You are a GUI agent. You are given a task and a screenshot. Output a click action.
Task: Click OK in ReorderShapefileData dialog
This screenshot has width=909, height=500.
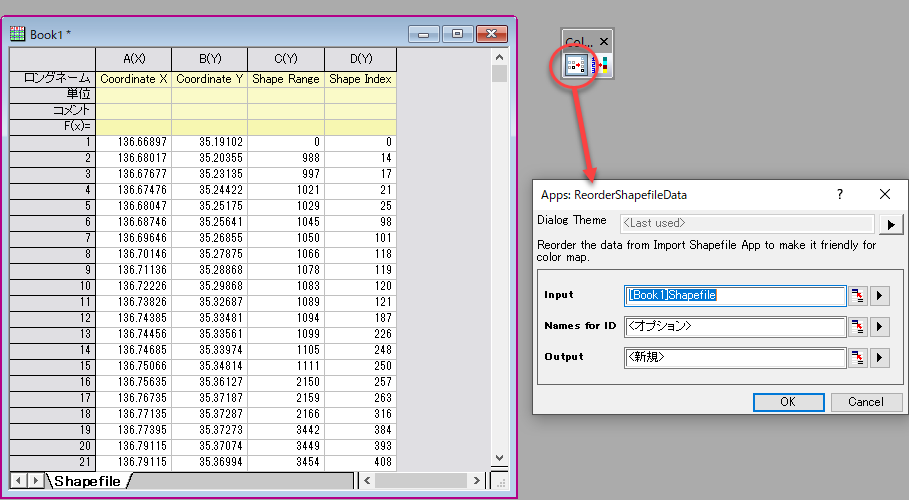tap(788, 402)
